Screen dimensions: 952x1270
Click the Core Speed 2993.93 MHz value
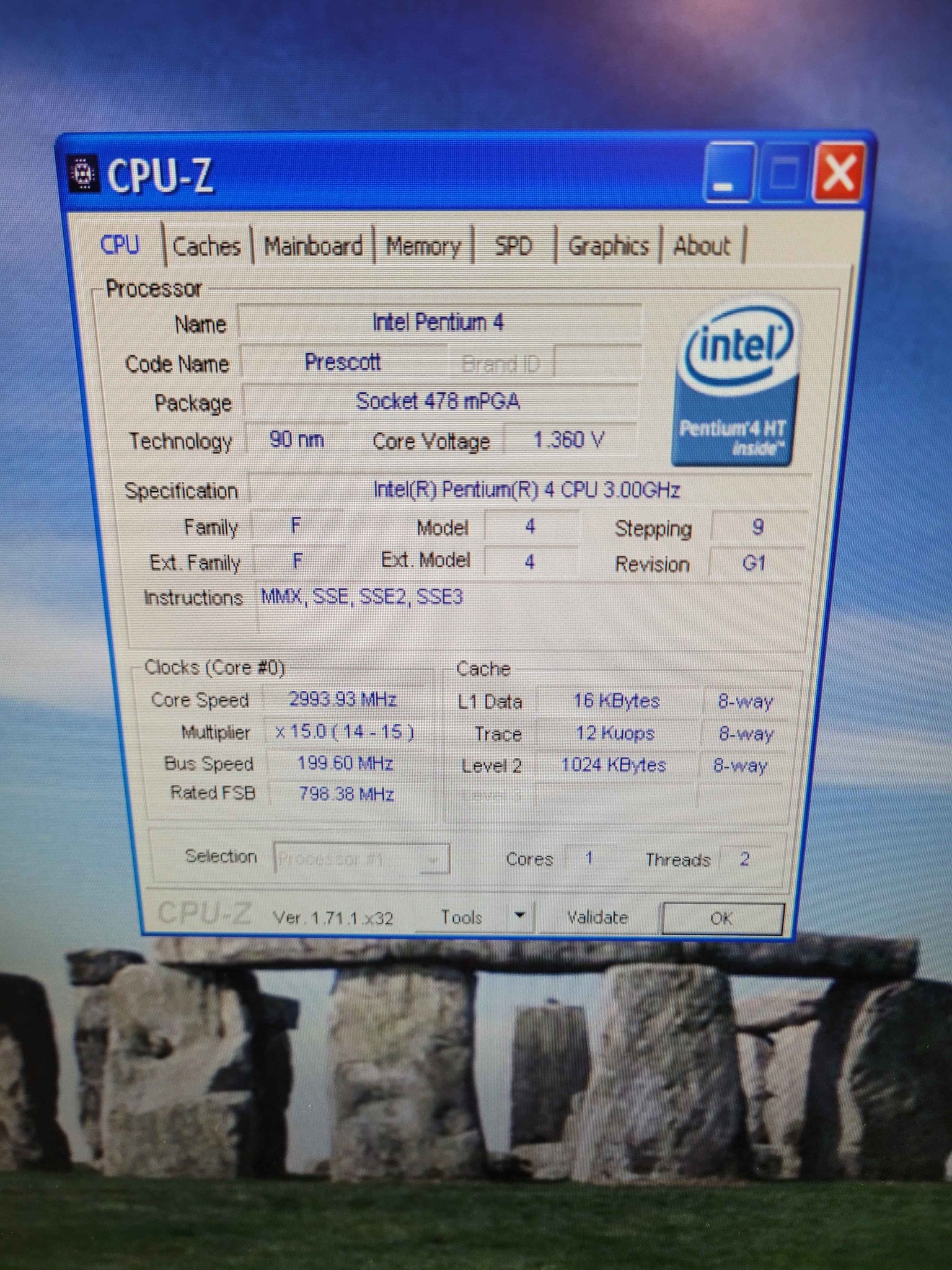[343, 699]
